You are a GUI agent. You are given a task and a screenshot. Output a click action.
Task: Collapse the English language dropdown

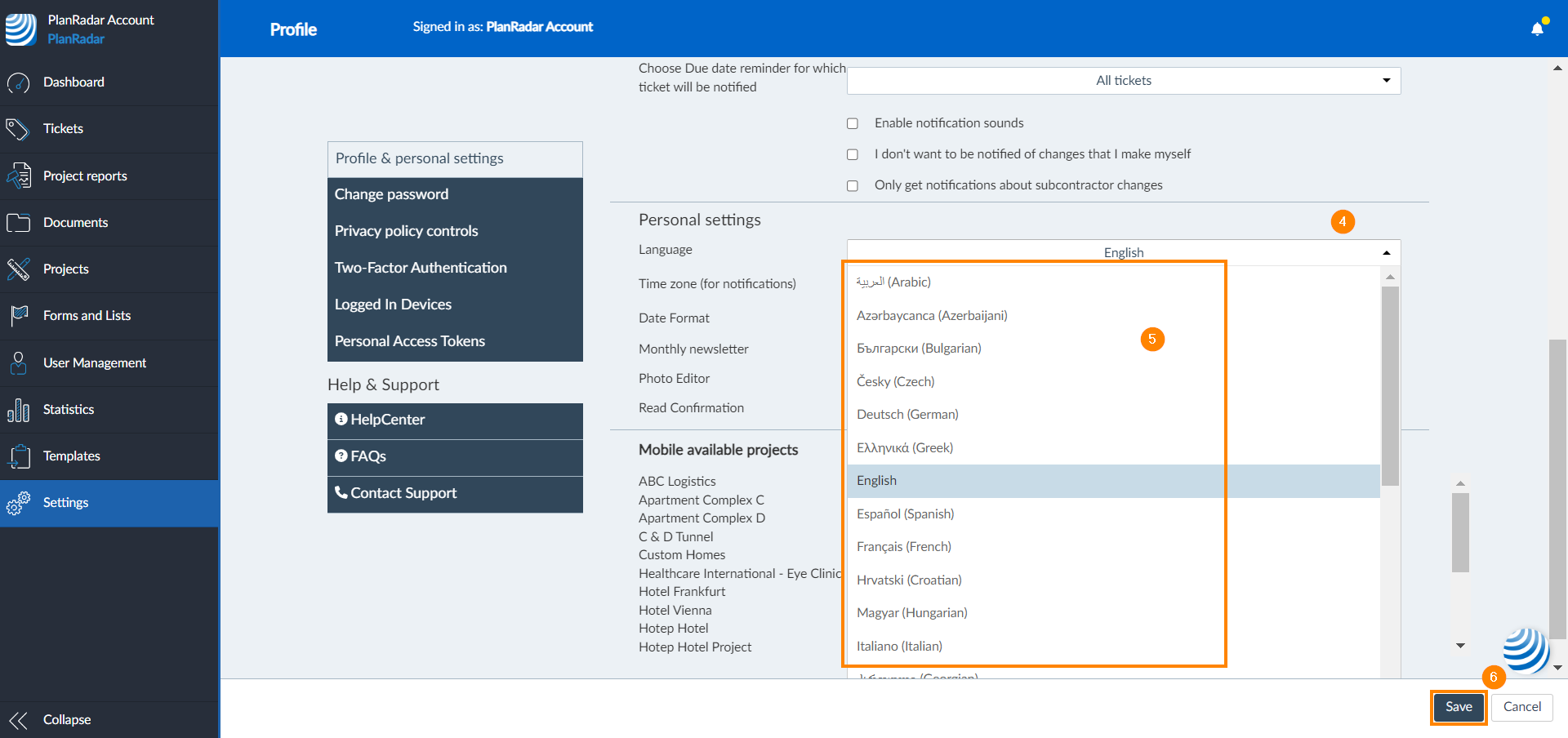click(x=1124, y=252)
